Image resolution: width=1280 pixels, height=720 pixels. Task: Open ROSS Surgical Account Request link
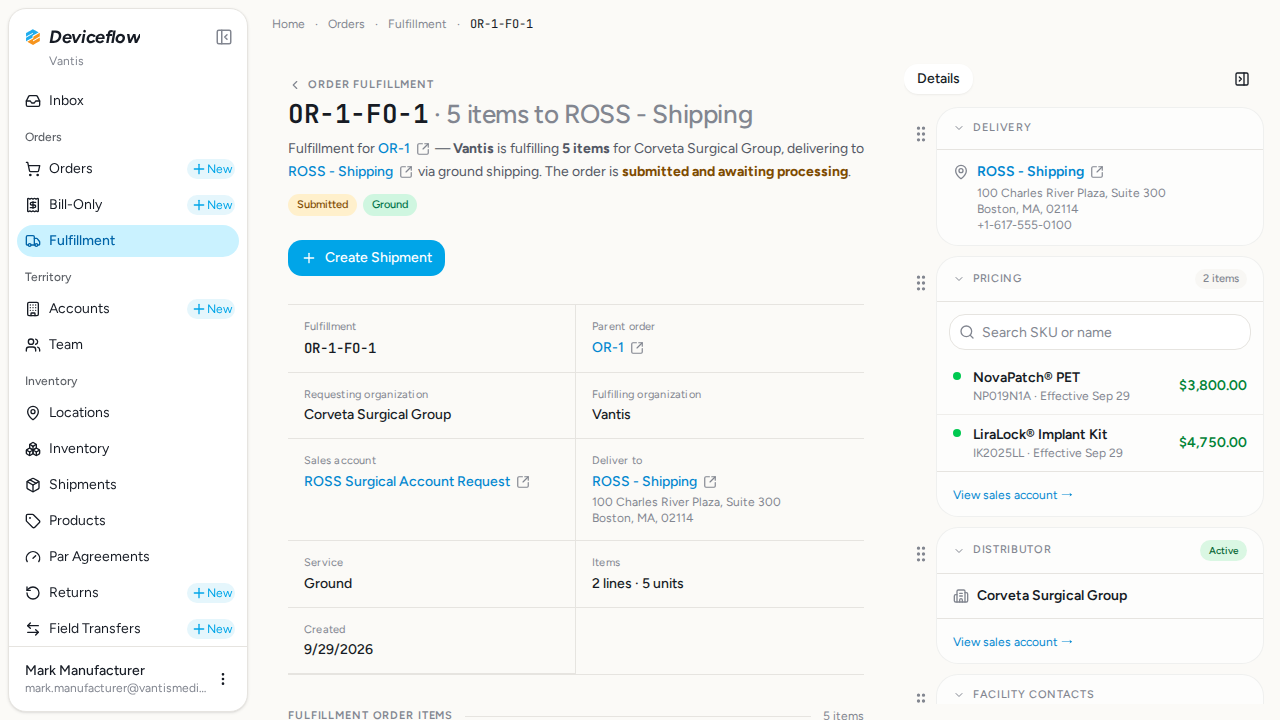407,481
